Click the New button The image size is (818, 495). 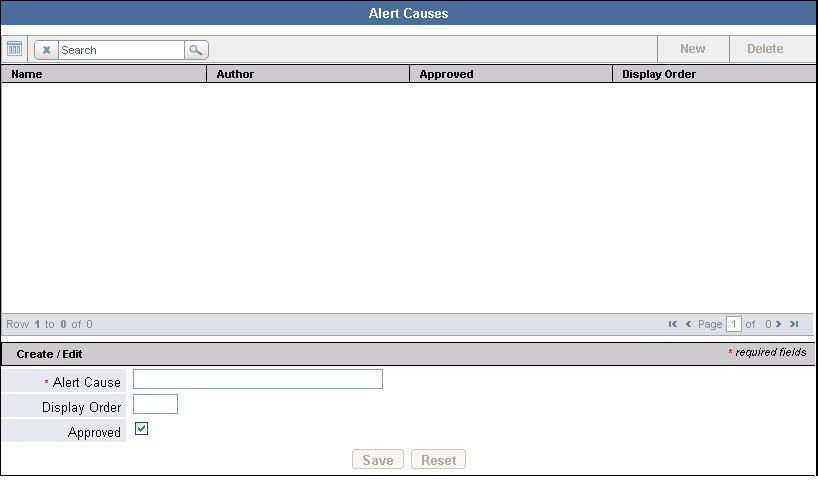pos(693,49)
